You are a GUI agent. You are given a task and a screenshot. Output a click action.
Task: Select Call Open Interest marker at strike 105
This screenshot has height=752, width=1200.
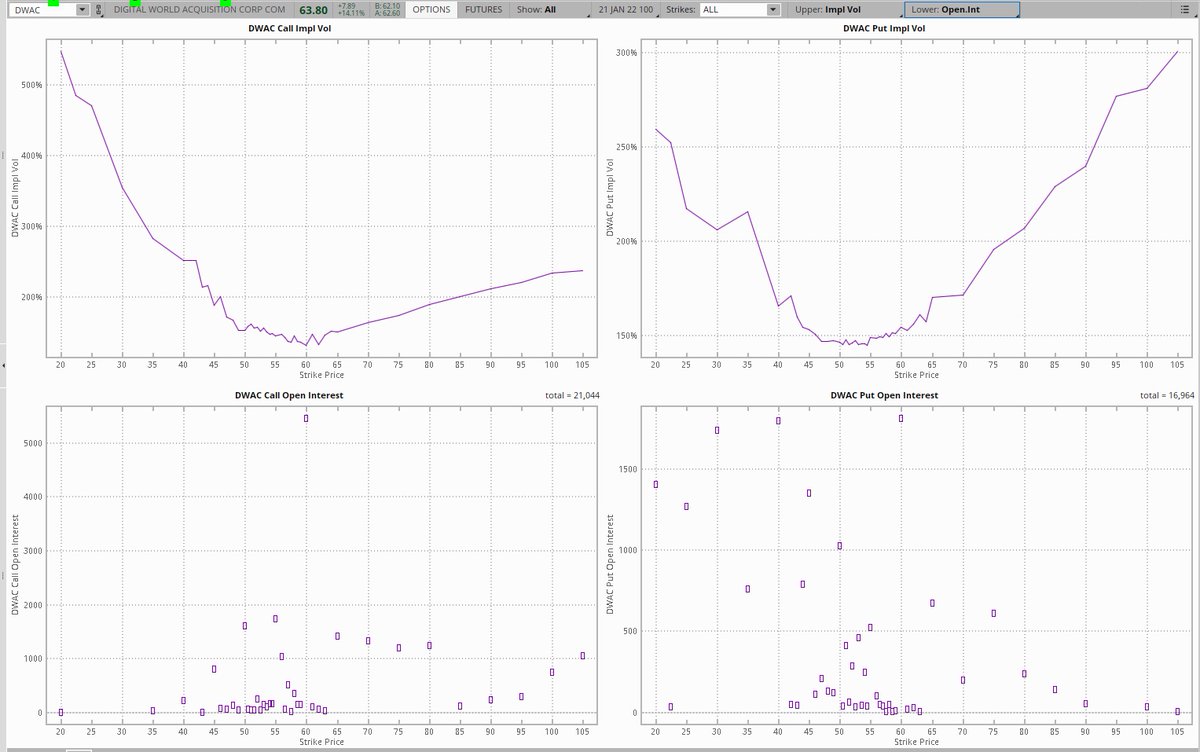pyautogui.click(x=582, y=656)
